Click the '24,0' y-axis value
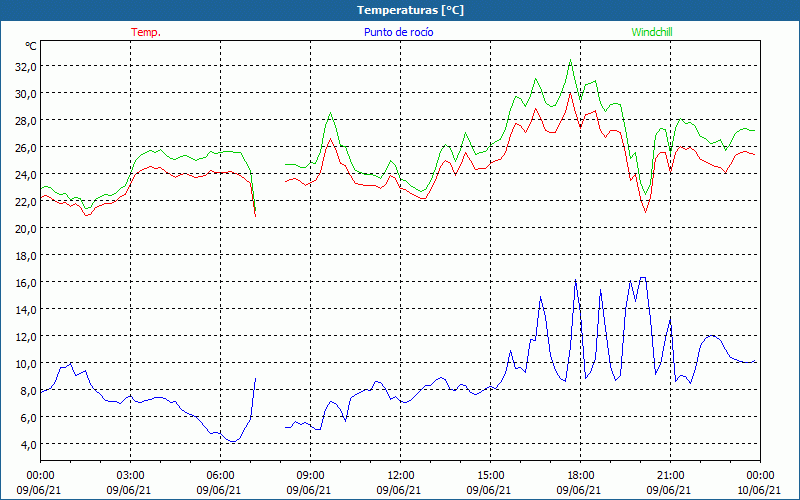Screen dimensions: 800x500 [x=26, y=175]
